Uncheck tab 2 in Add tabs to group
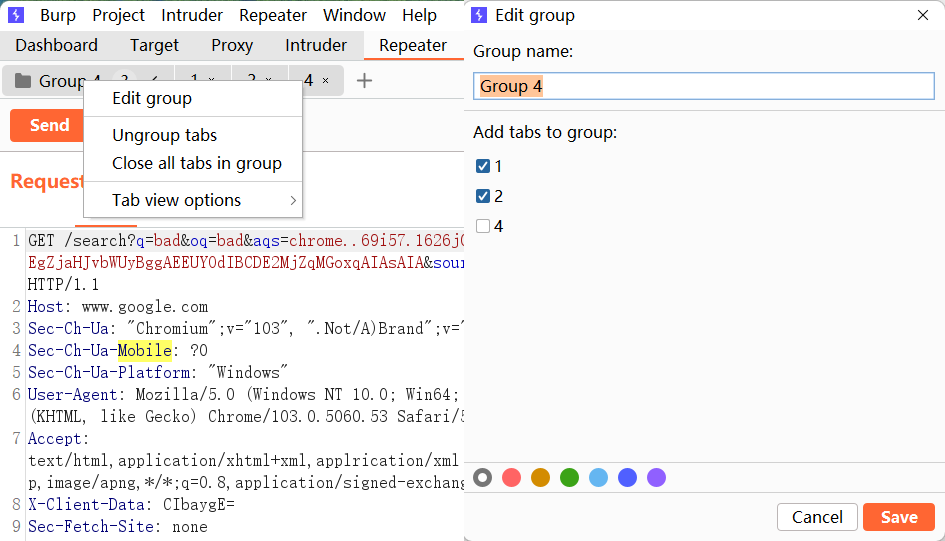This screenshot has width=945, height=541. (x=483, y=196)
